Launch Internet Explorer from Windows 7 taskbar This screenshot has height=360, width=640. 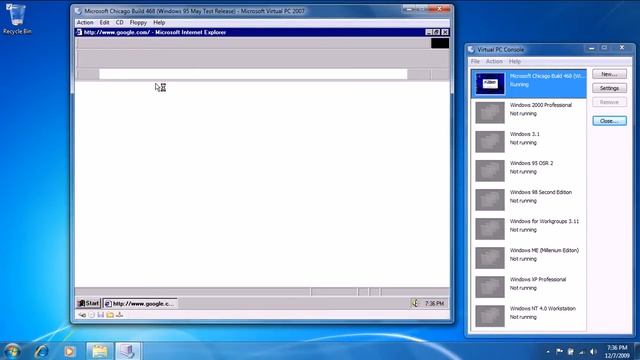click(42, 351)
